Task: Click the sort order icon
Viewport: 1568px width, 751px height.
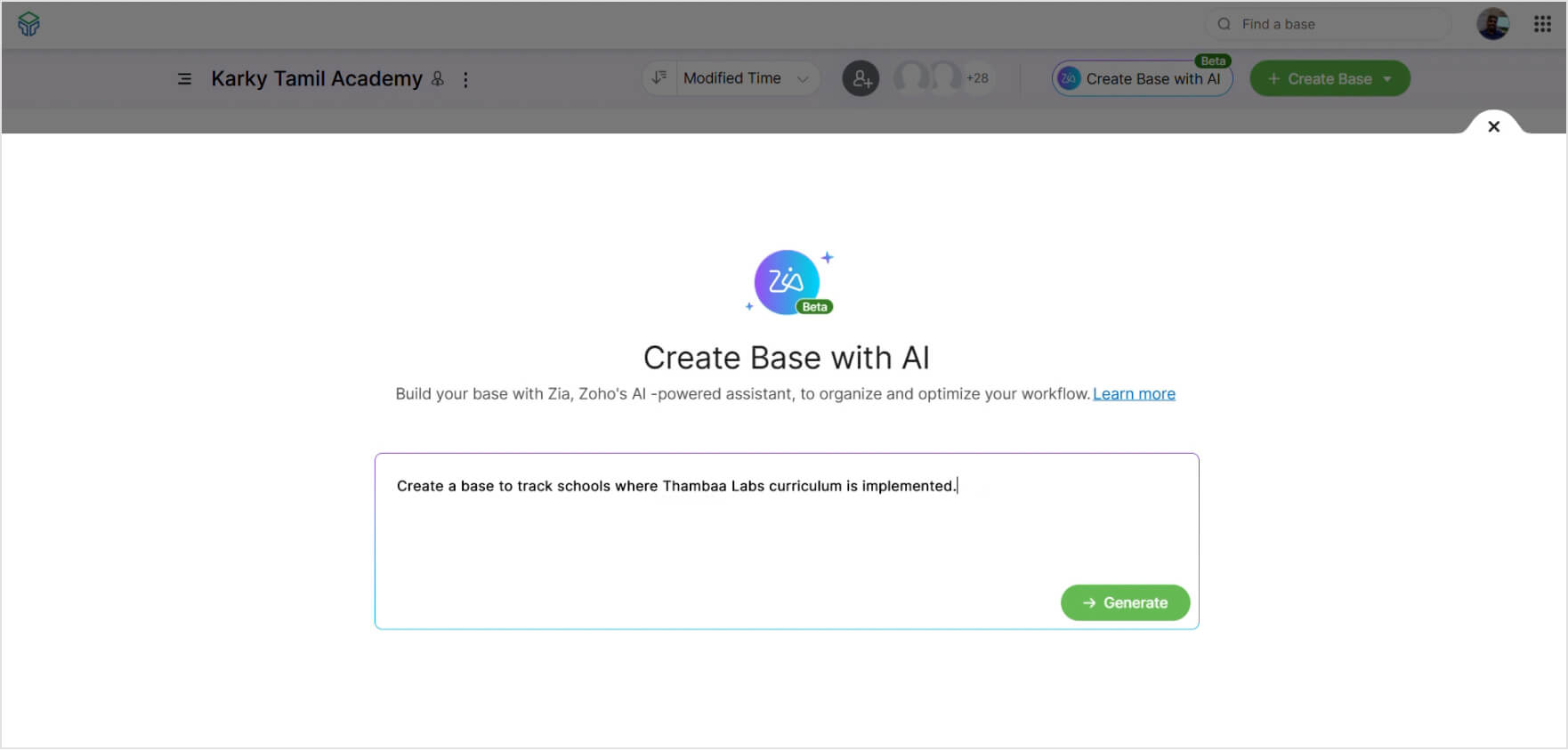Action: point(659,78)
